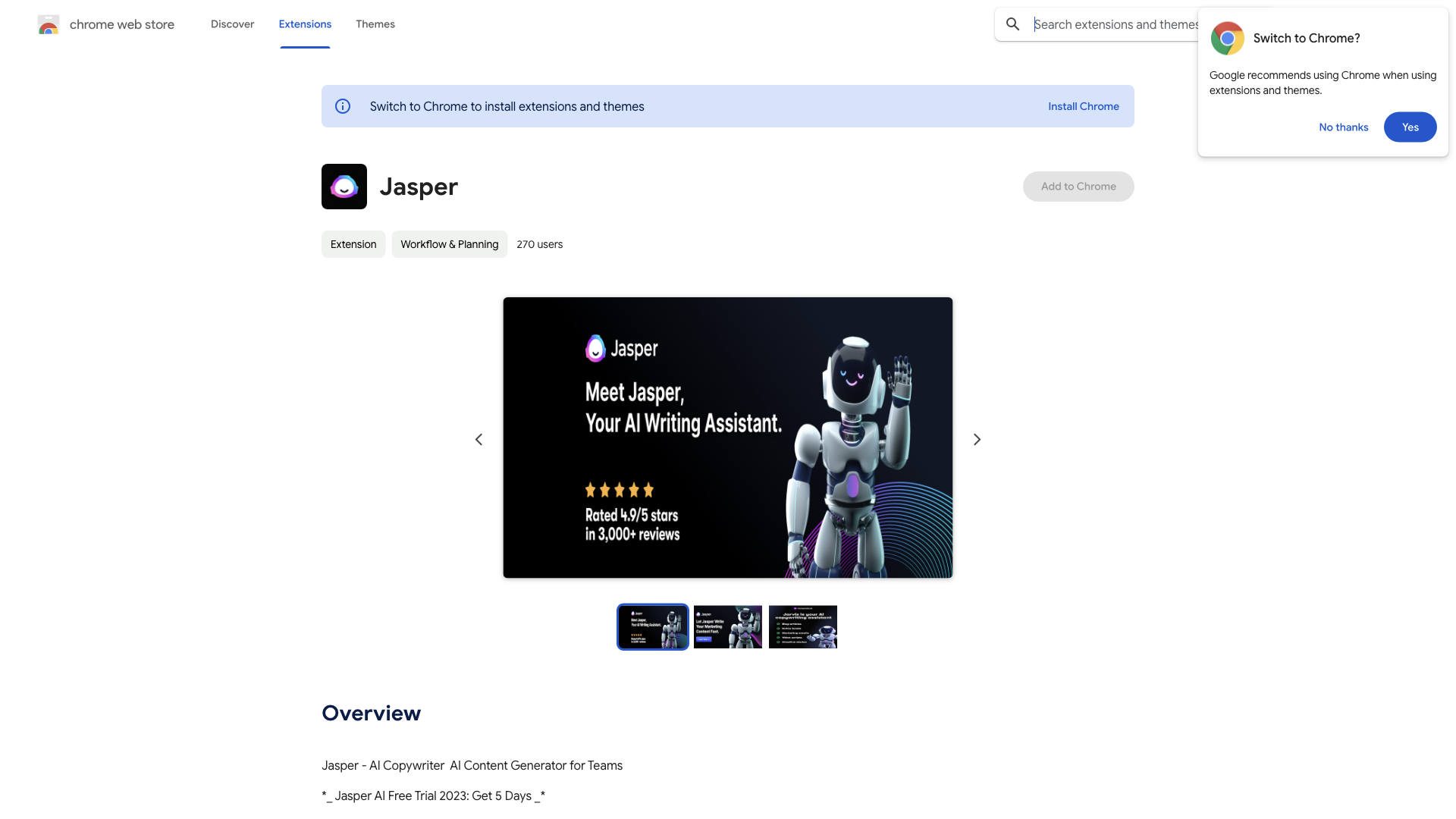This screenshot has height=819, width=1456.
Task: Click the Google Chrome logo in popup
Action: click(1227, 38)
